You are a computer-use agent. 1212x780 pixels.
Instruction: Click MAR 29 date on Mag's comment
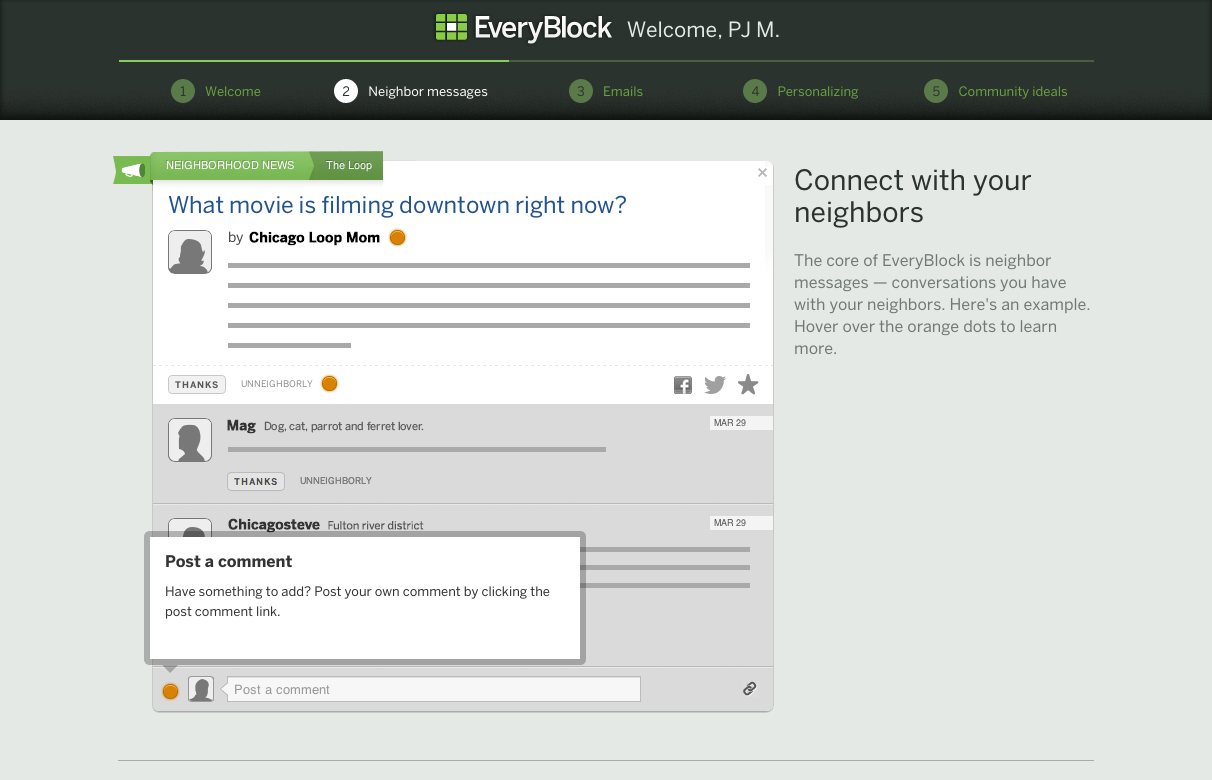coord(740,423)
